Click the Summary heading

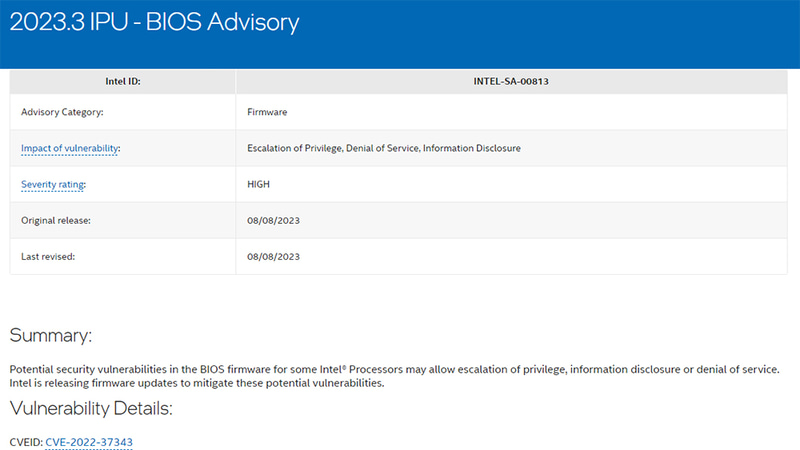point(51,335)
